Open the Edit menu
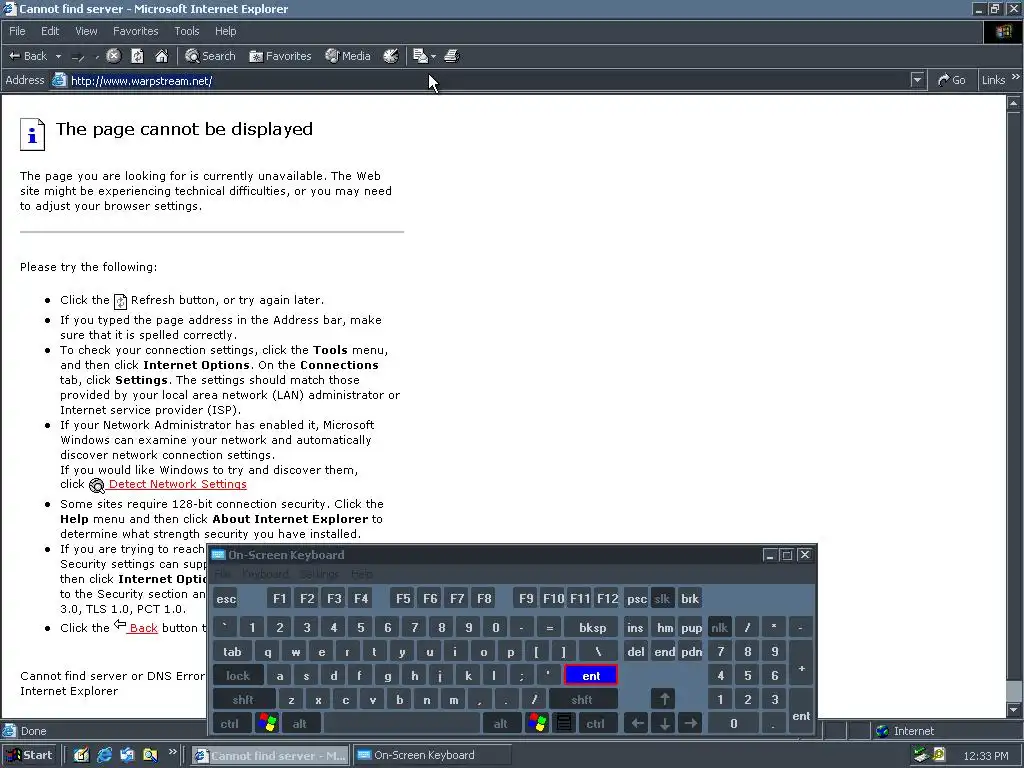The width and height of the screenshot is (1024, 768). (50, 31)
